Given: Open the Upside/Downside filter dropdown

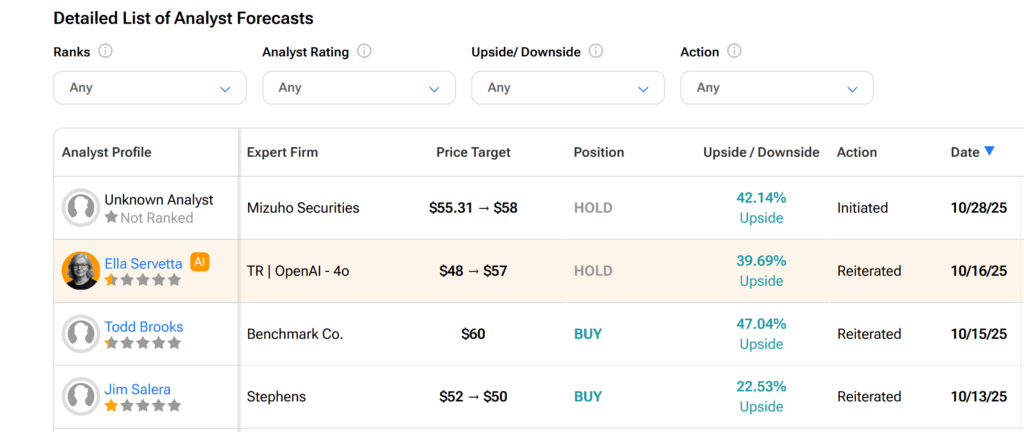Looking at the screenshot, I should pos(568,88).
